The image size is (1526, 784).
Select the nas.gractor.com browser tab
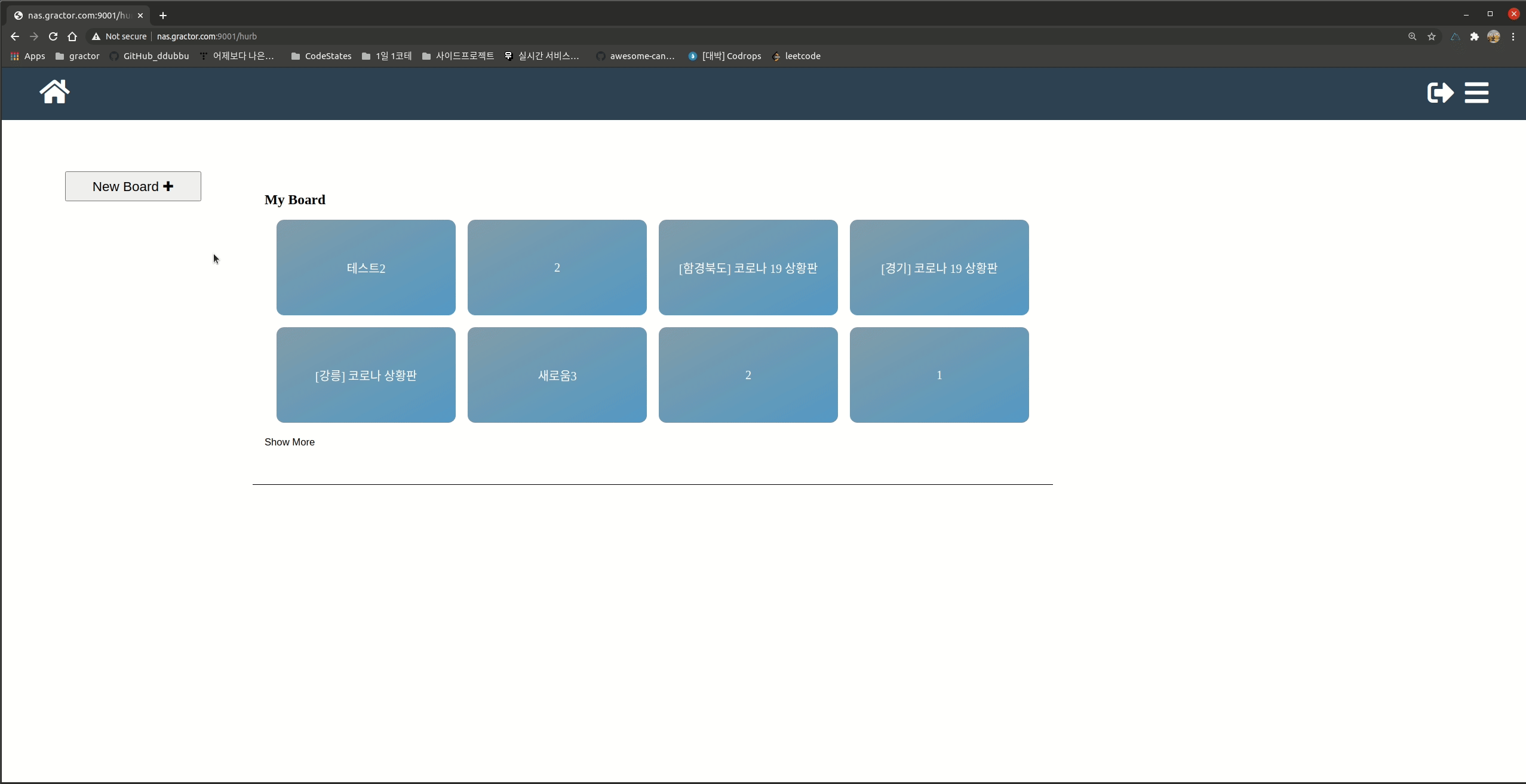(75, 15)
